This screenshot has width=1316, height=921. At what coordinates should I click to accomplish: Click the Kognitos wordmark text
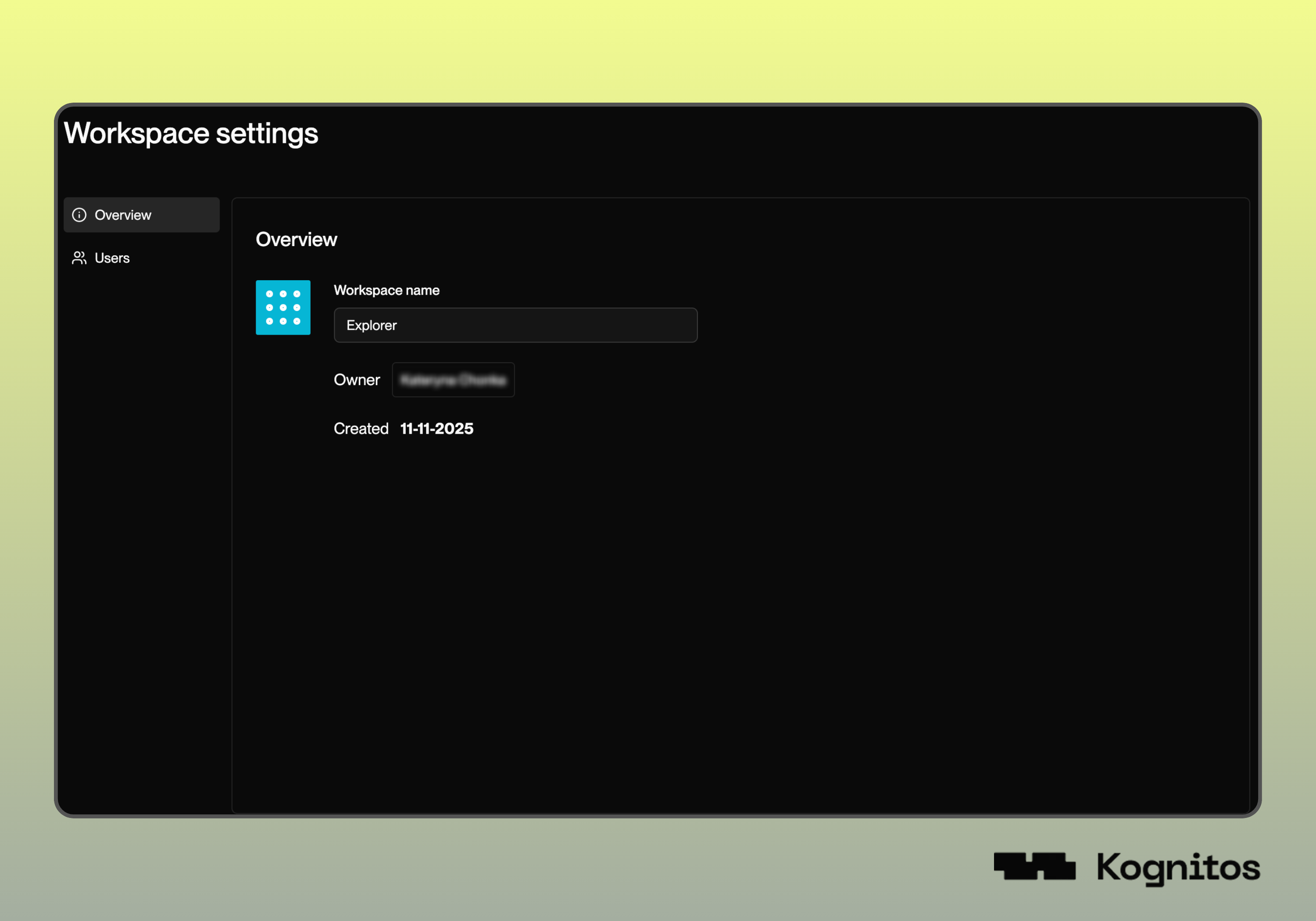(1178, 867)
